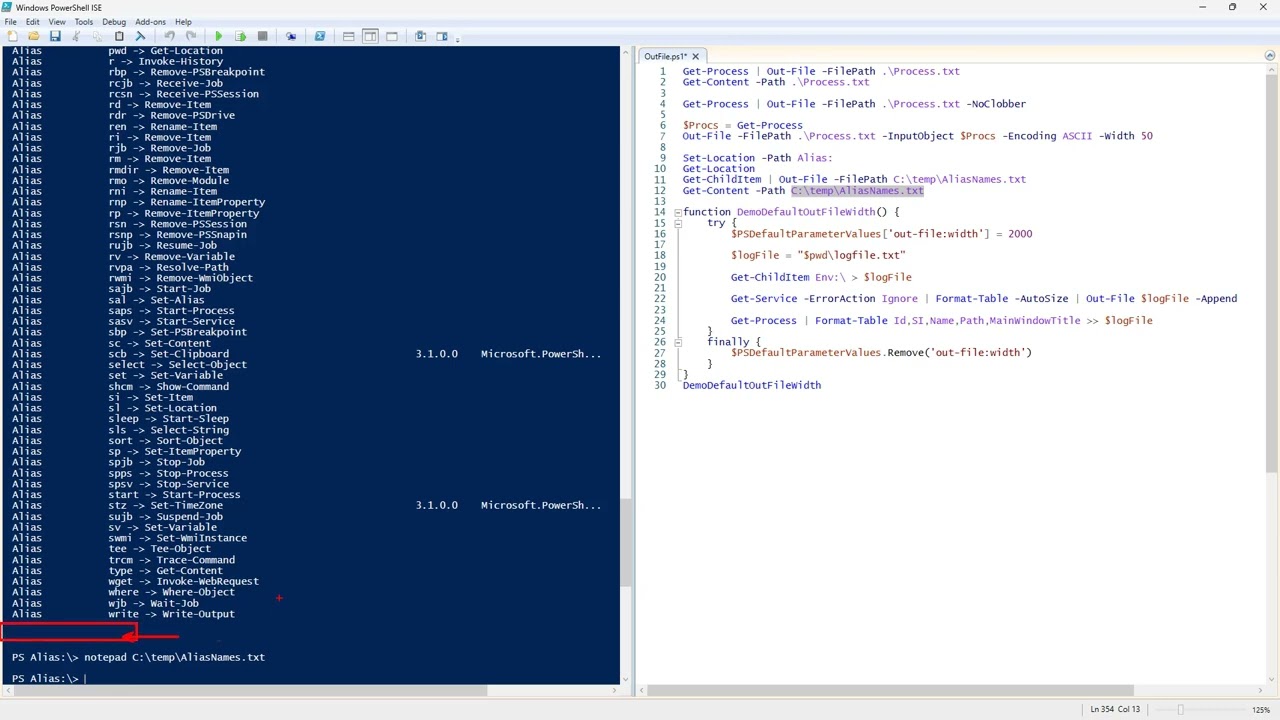Open the Debug menu
This screenshot has height=720, width=1280.
tap(114, 21)
